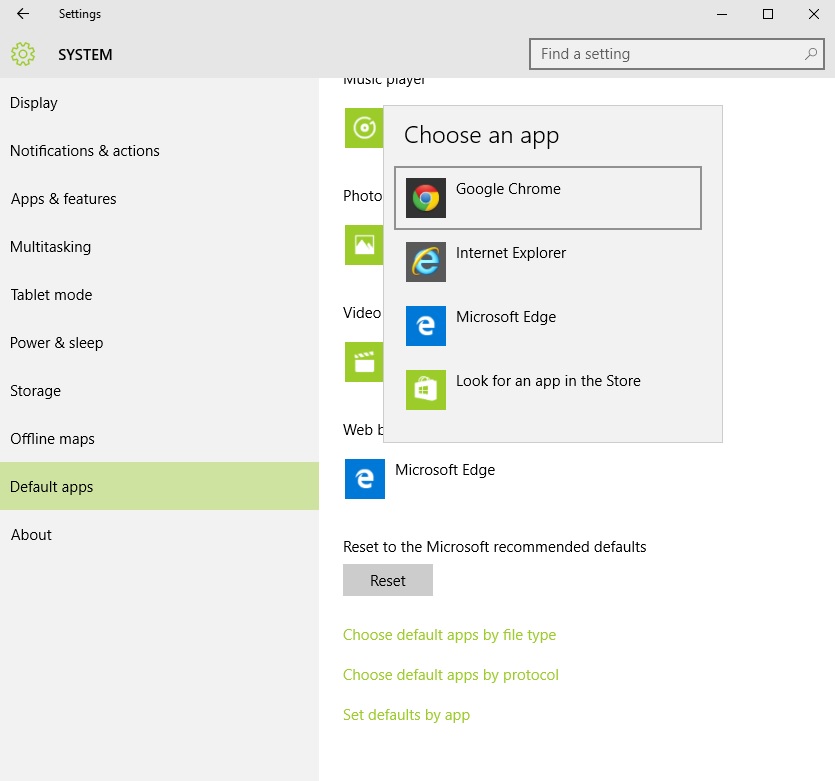This screenshot has height=781, width=835.
Task: Click the green Store bag icon
Action: 425,390
